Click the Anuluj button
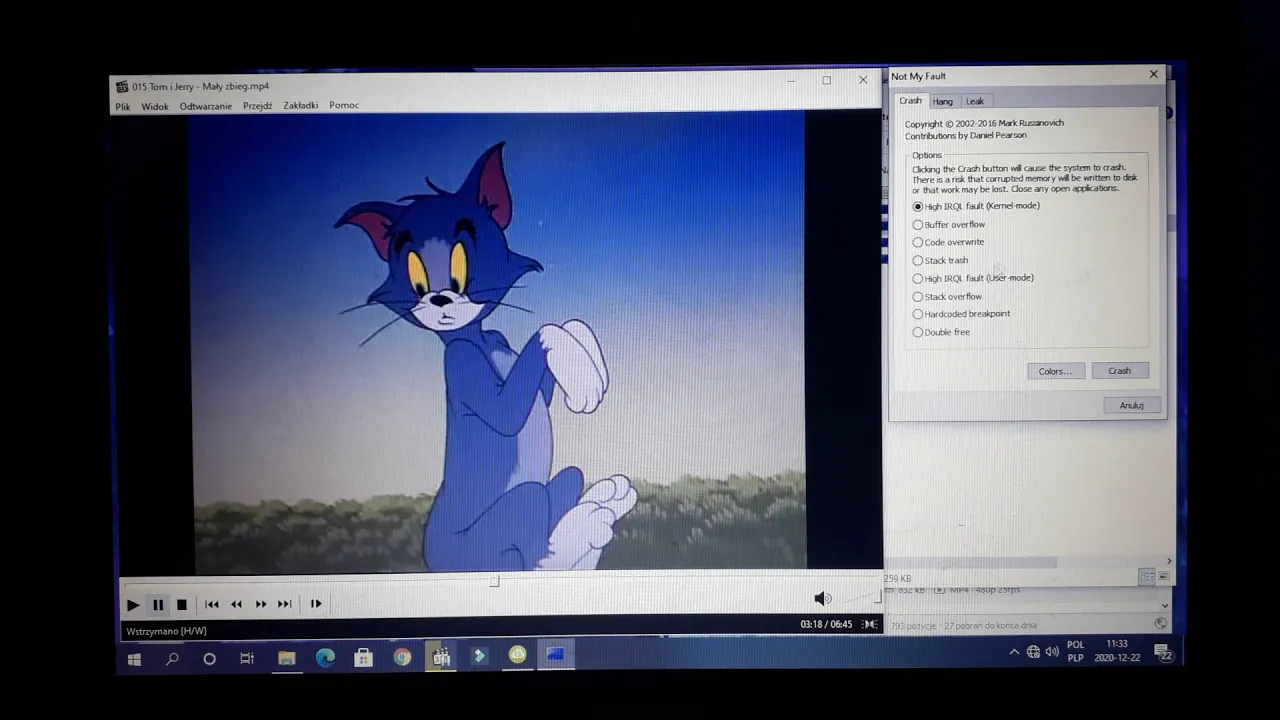The width and height of the screenshot is (1280, 720). [1132, 405]
